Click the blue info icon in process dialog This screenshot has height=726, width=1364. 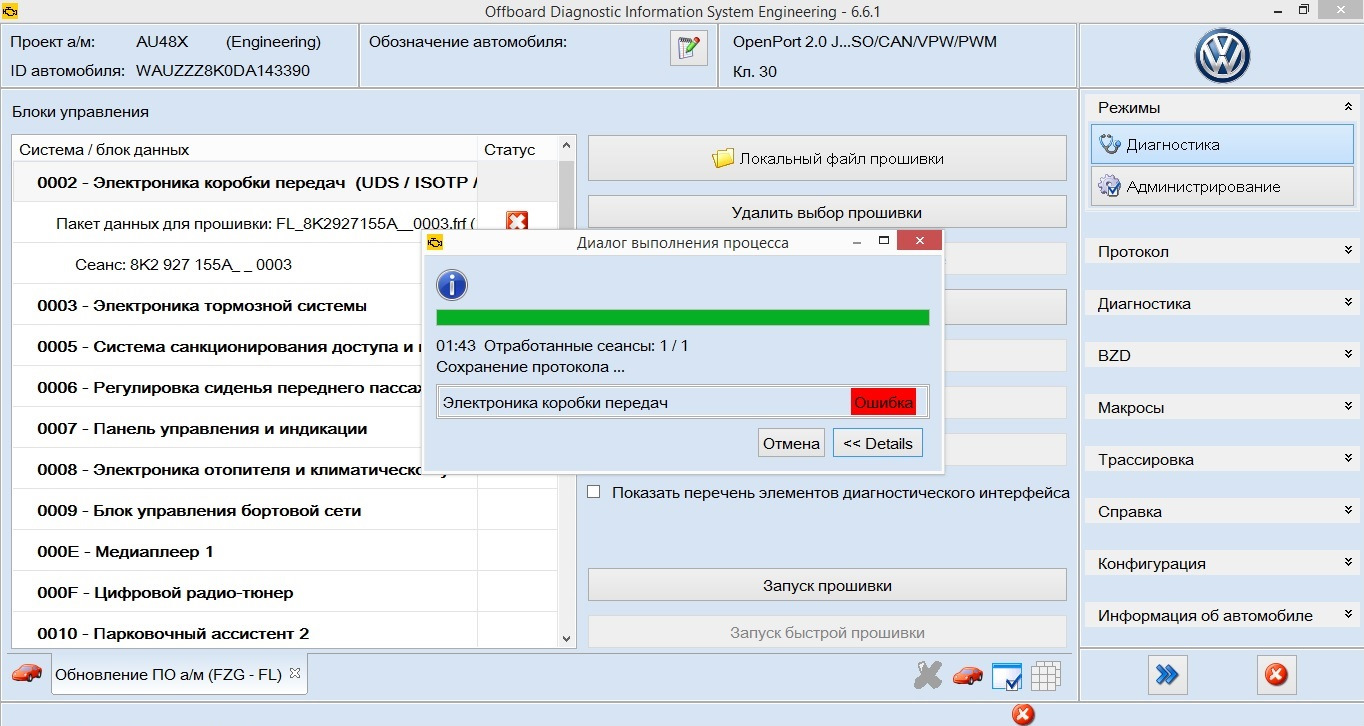(x=452, y=285)
